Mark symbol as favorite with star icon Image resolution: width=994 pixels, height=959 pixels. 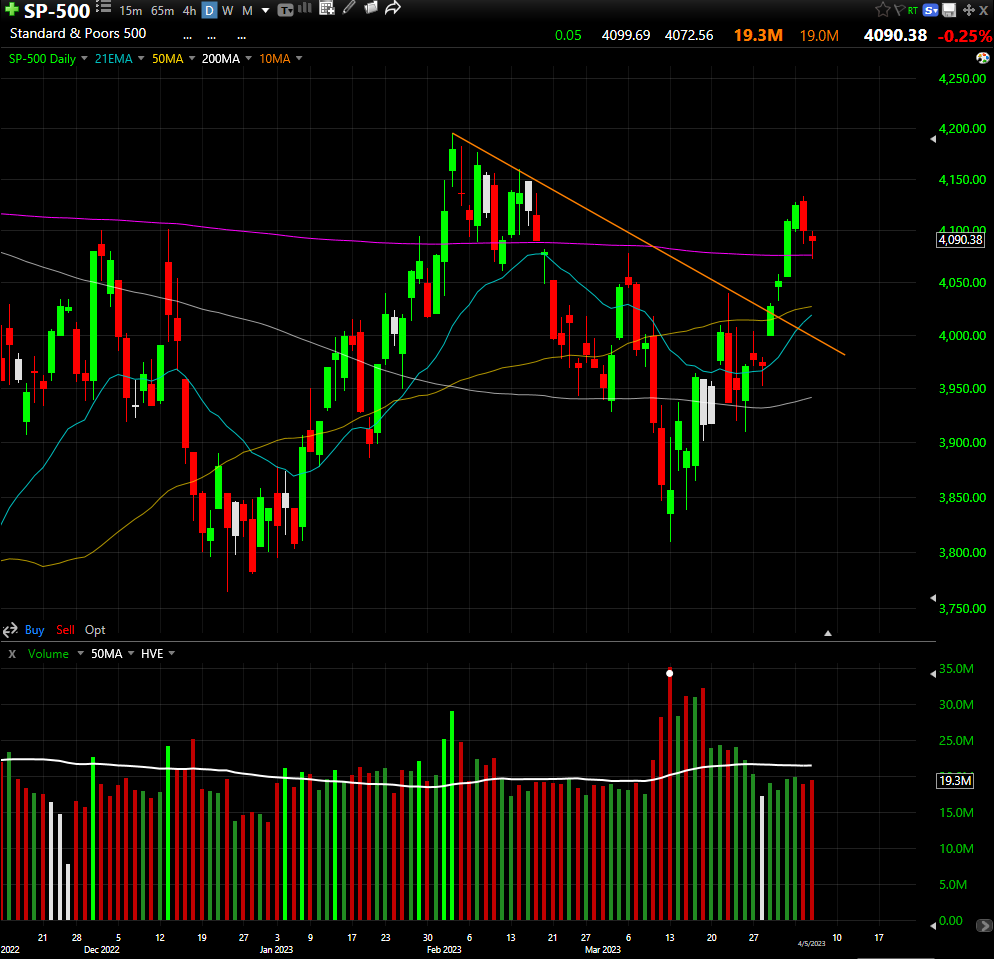pyautogui.click(x=882, y=10)
